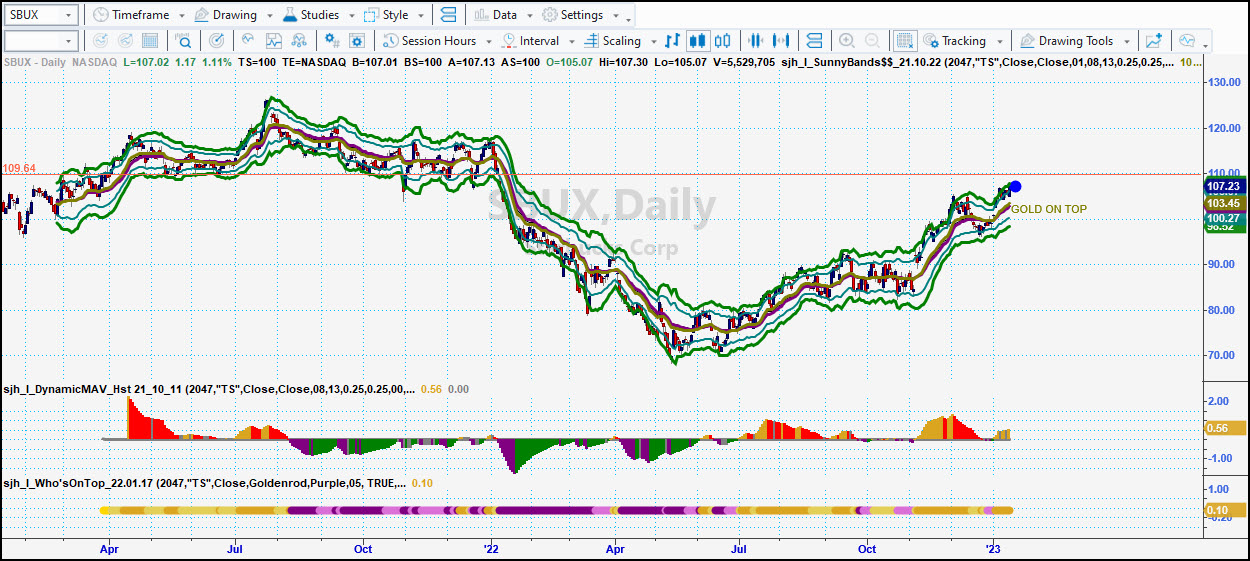Click the add chart plus icon

click(x=1155, y=41)
